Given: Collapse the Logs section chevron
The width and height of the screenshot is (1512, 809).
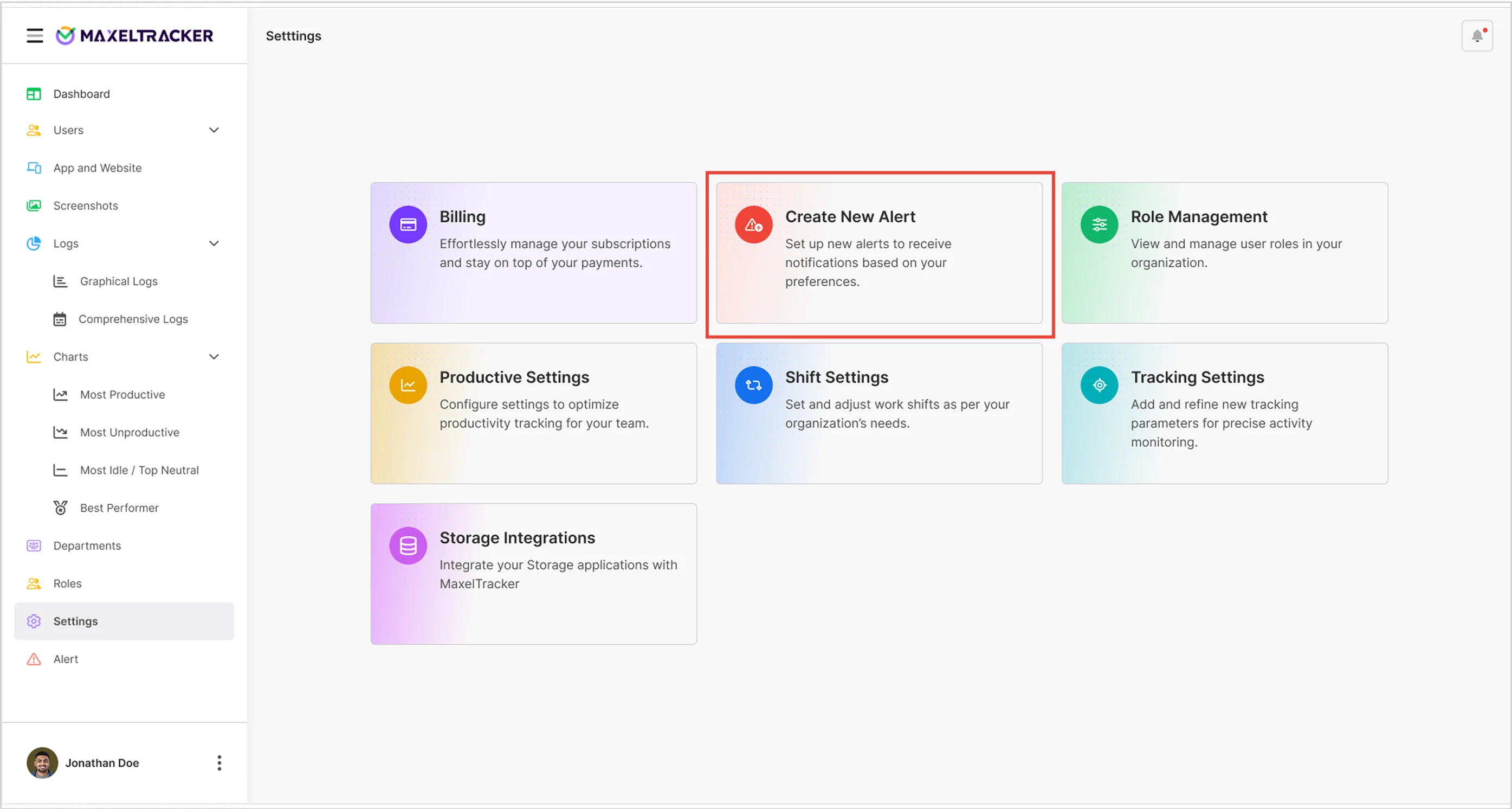Looking at the screenshot, I should [x=214, y=243].
